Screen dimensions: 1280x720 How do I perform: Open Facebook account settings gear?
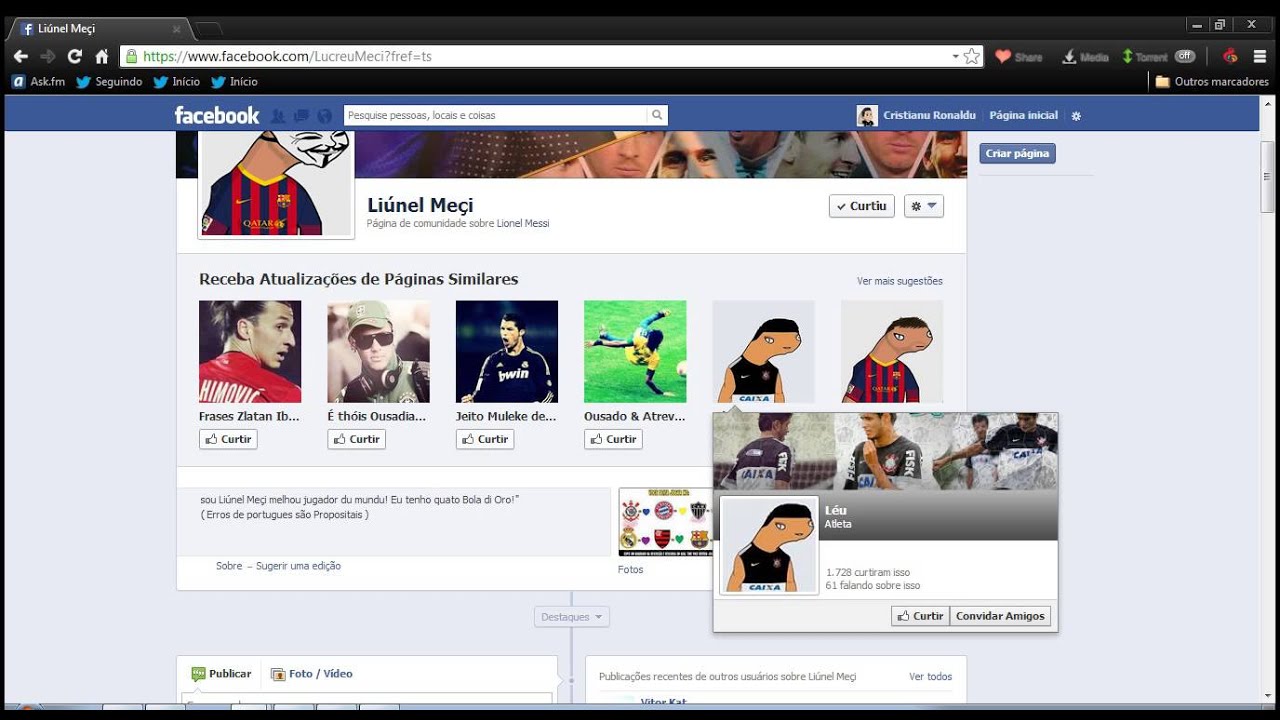pos(1076,116)
